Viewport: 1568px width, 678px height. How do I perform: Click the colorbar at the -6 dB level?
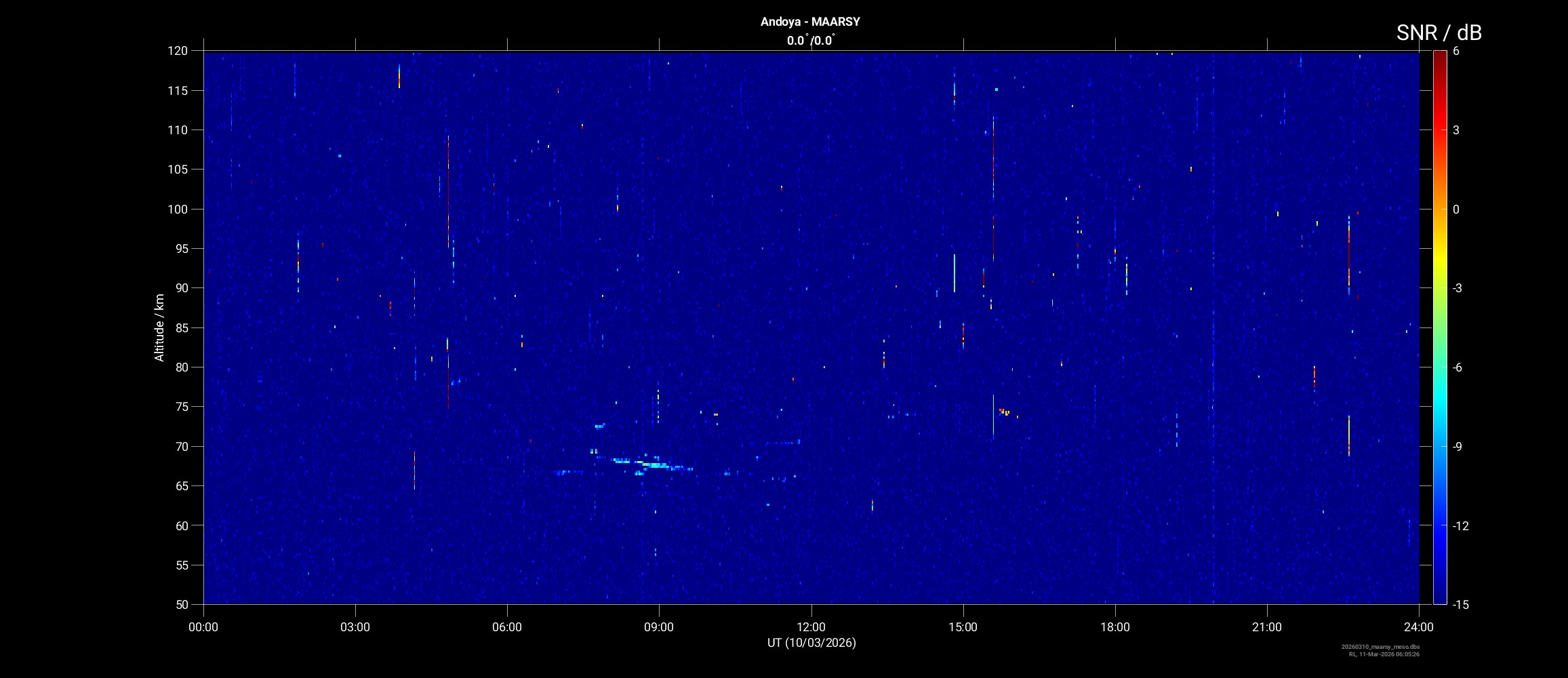pyautogui.click(x=1439, y=367)
